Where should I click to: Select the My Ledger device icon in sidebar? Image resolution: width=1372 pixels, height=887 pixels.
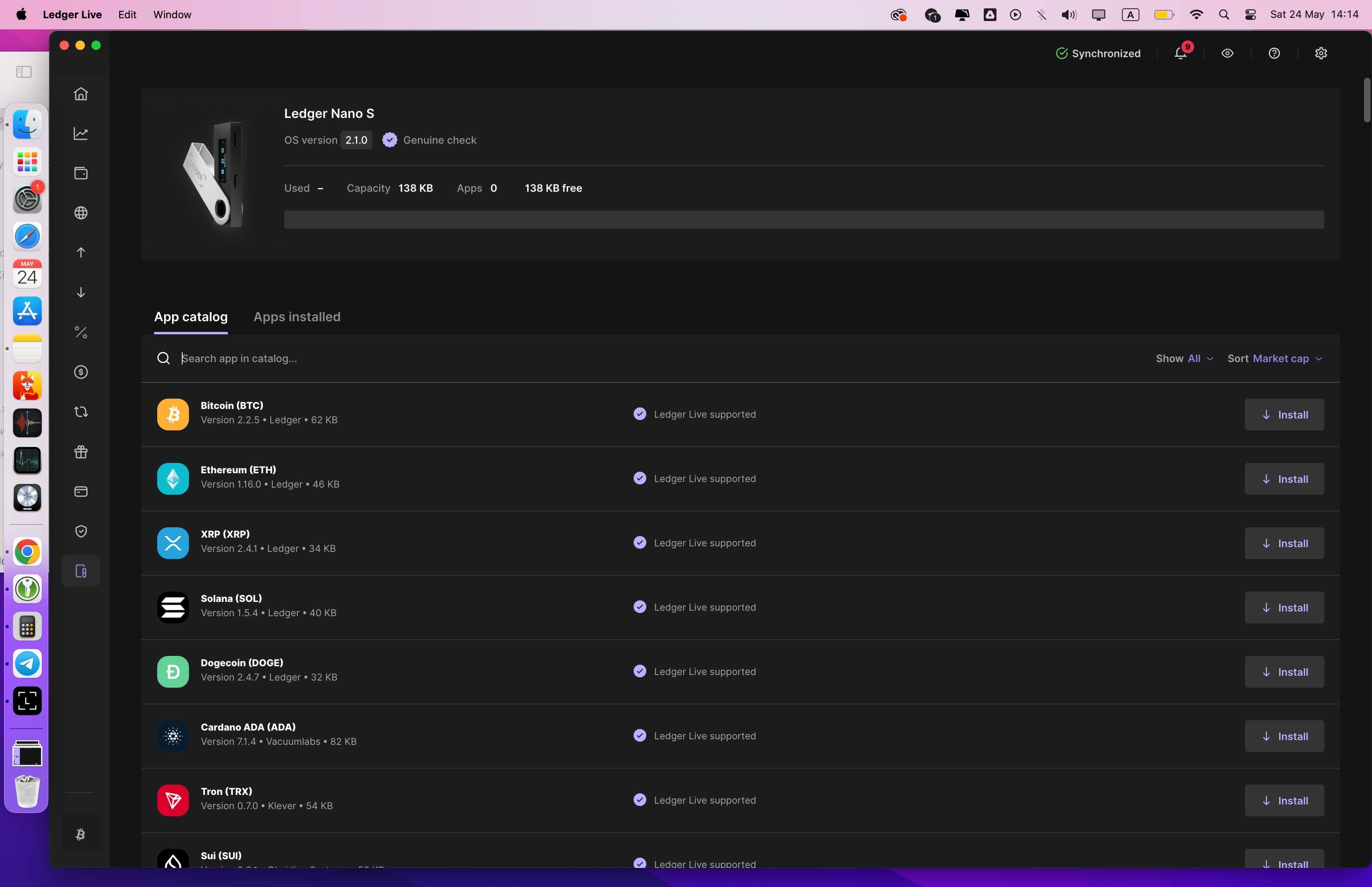point(81,571)
